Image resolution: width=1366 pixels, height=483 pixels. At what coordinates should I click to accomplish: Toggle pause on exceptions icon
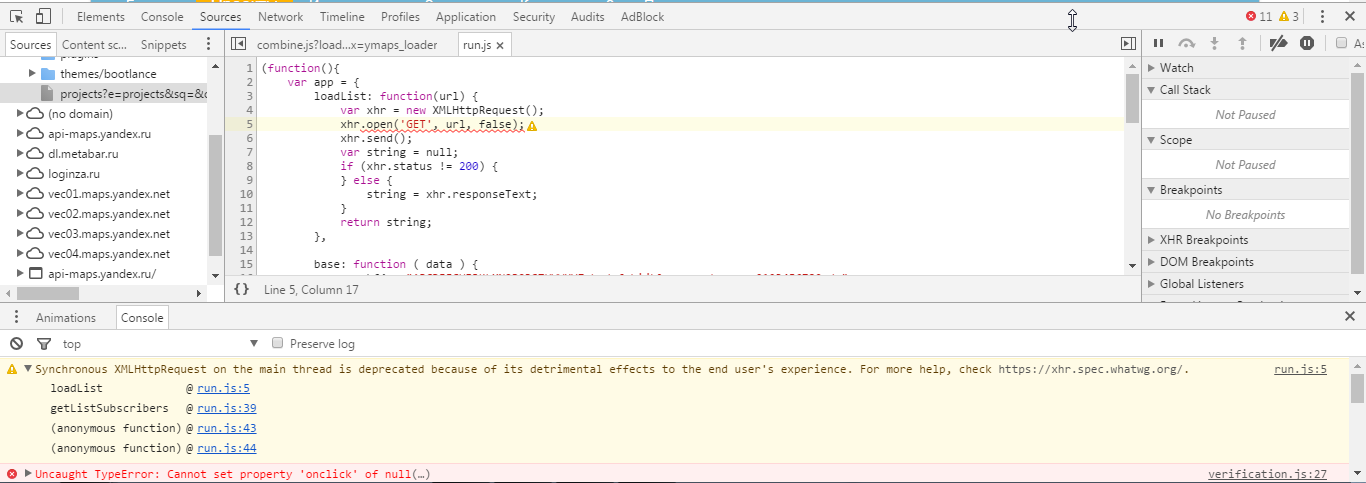pos(1307,43)
